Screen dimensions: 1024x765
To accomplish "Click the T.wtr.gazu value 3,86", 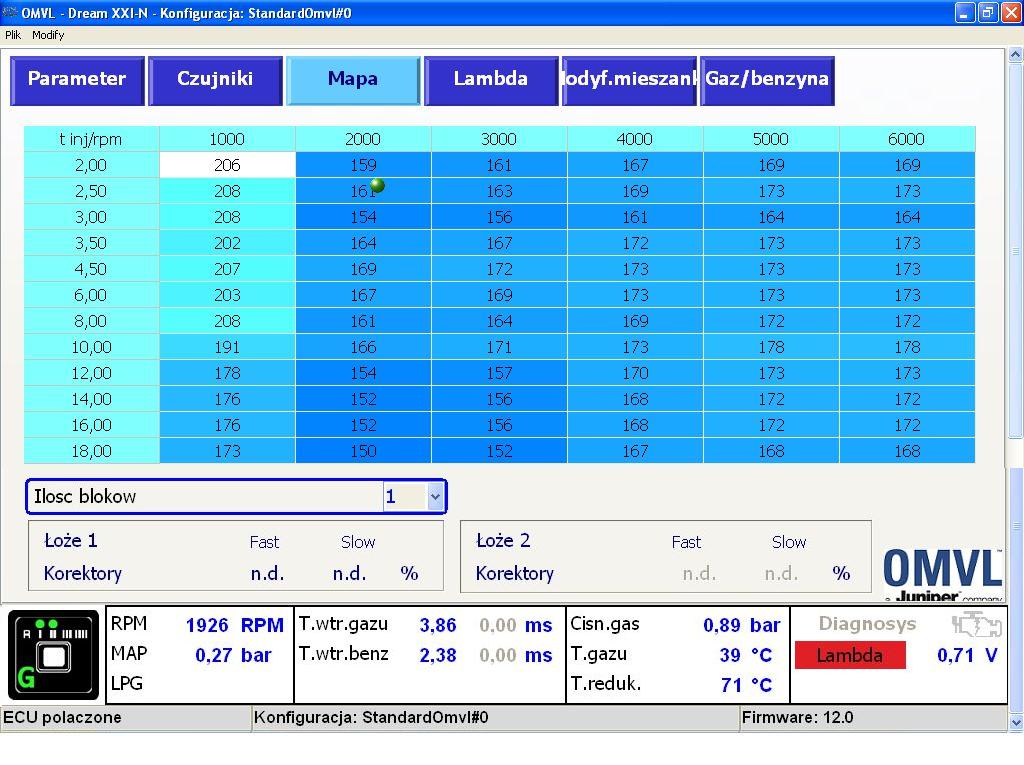I will tap(438, 625).
